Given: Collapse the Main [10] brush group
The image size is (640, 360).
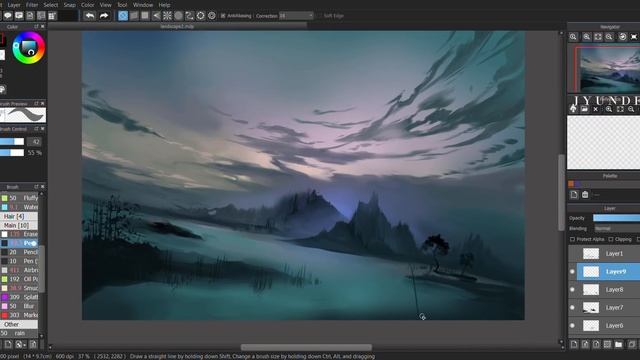Looking at the screenshot, I should [19, 225].
